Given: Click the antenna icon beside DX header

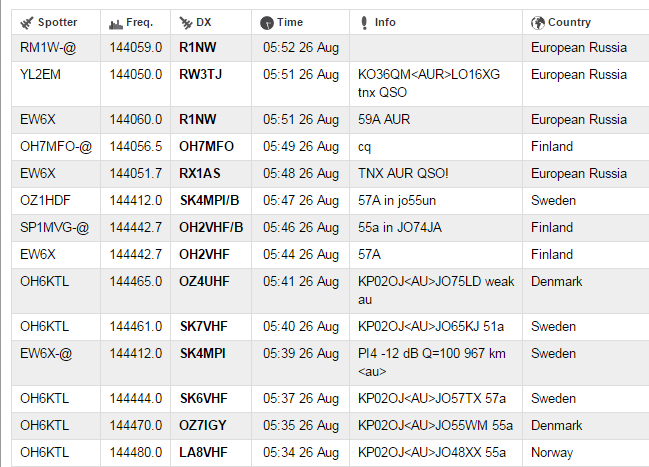Looking at the screenshot, I should (x=185, y=22).
